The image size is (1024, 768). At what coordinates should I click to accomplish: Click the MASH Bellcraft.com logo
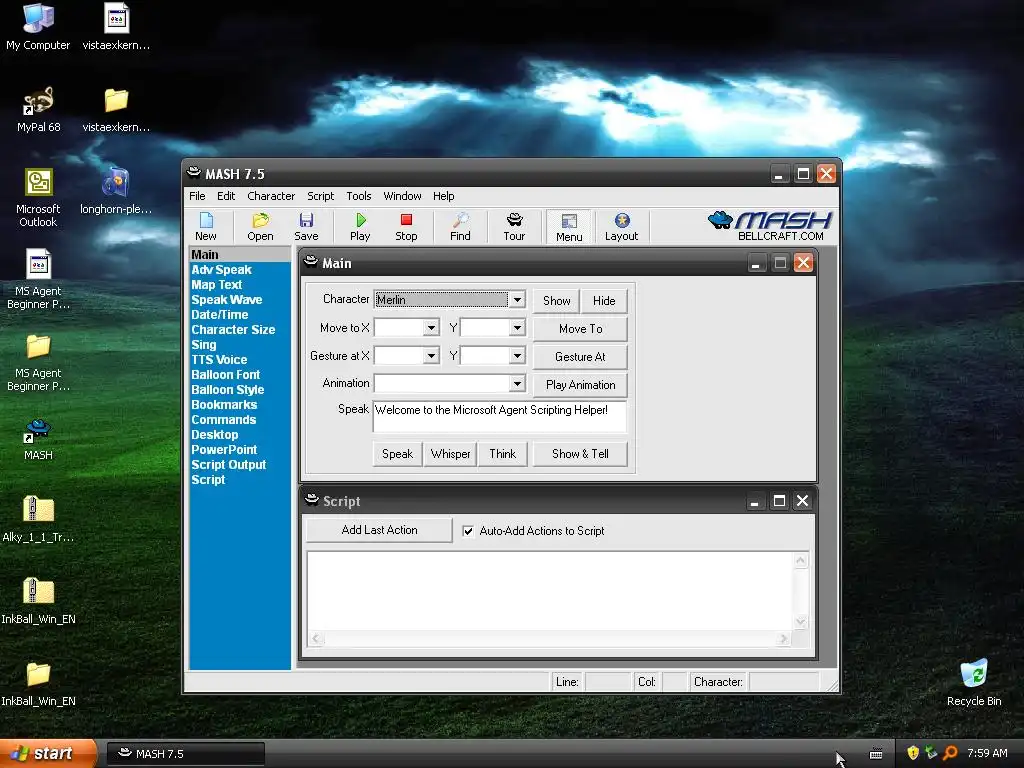click(770, 226)
